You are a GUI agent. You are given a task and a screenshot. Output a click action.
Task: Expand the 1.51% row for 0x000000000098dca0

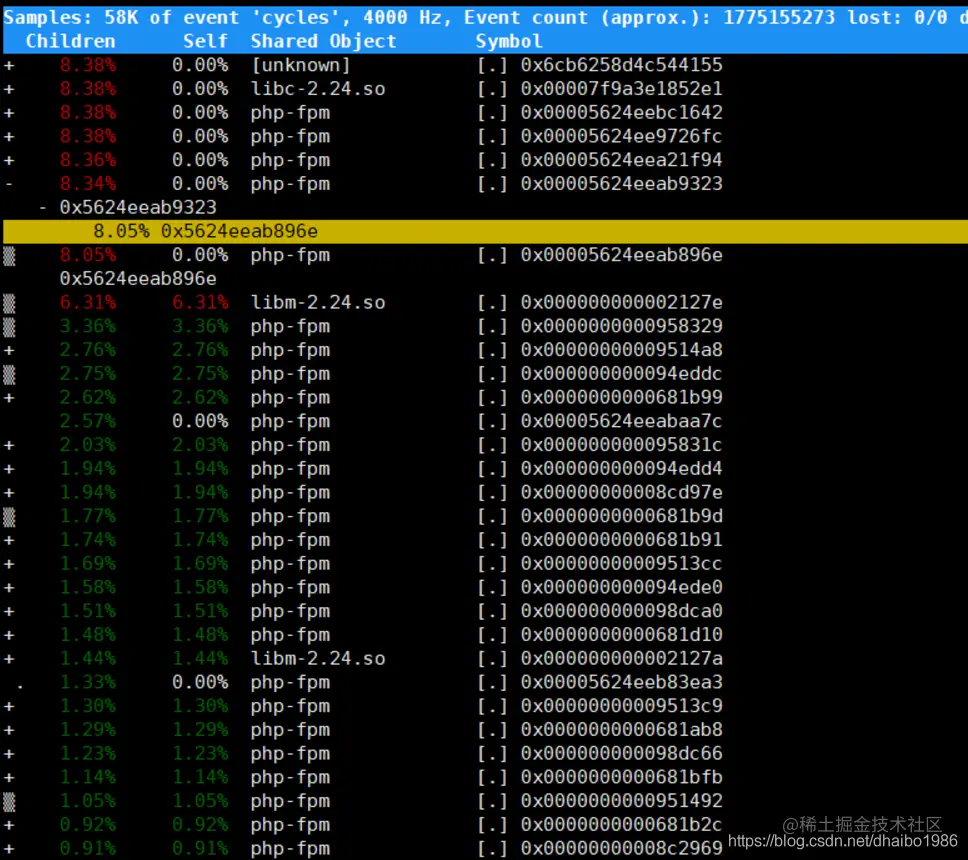tap(9, 611)
